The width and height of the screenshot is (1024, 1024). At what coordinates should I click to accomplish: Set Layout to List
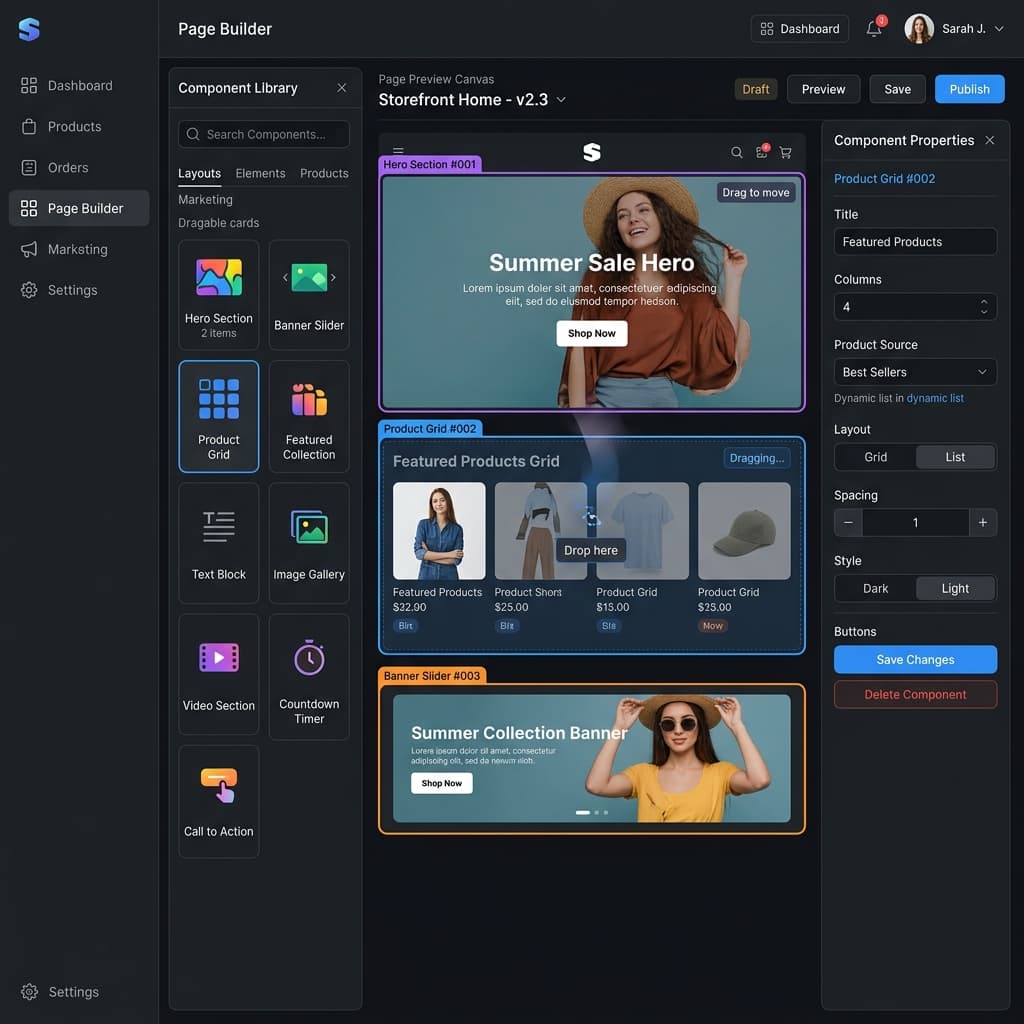coord(955,457)
